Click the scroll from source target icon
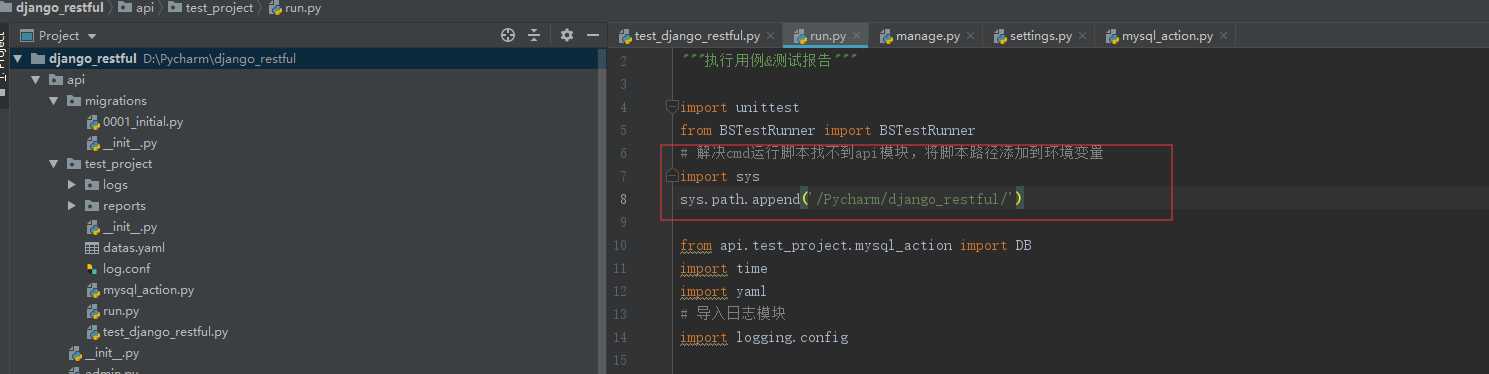 (508, 35)
